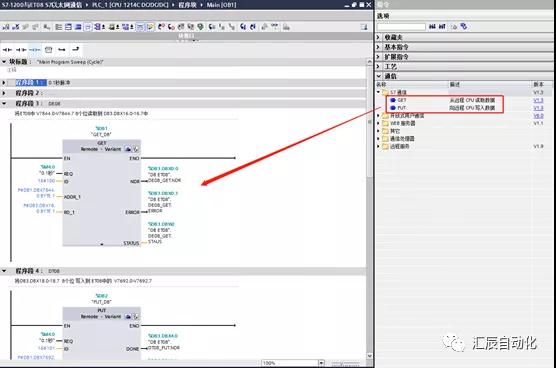Click the close branch icon in favorites
Screen dimensions: 556x368
point(76,50)
